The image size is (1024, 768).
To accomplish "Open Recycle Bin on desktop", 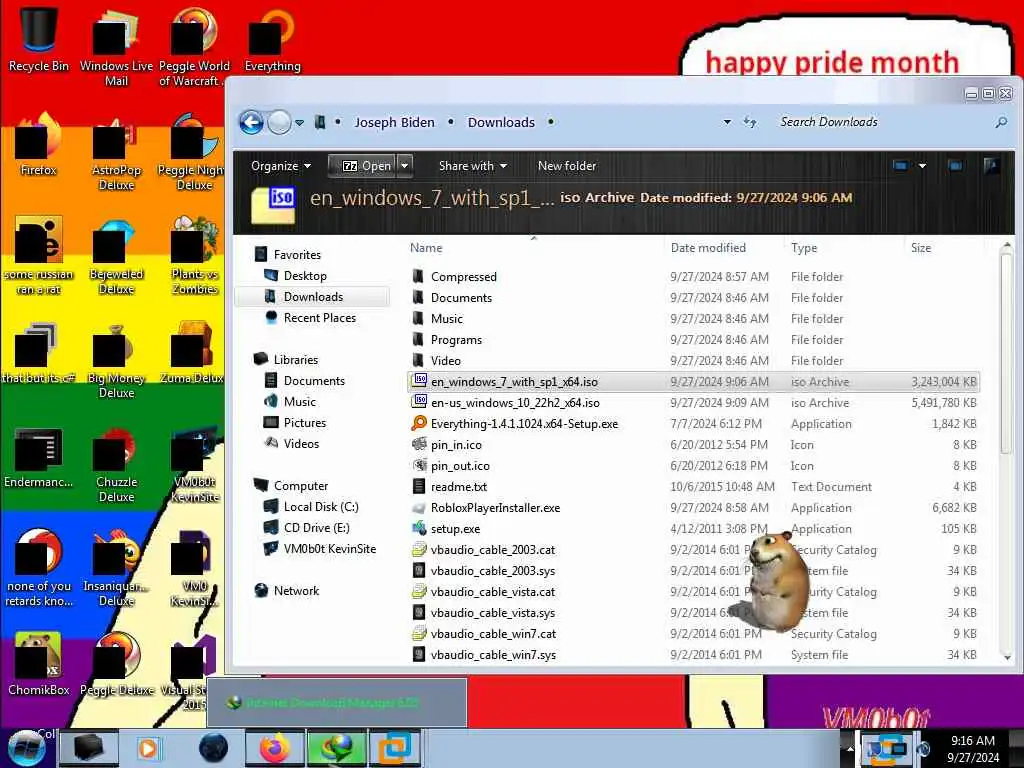I will click(39, 38).
